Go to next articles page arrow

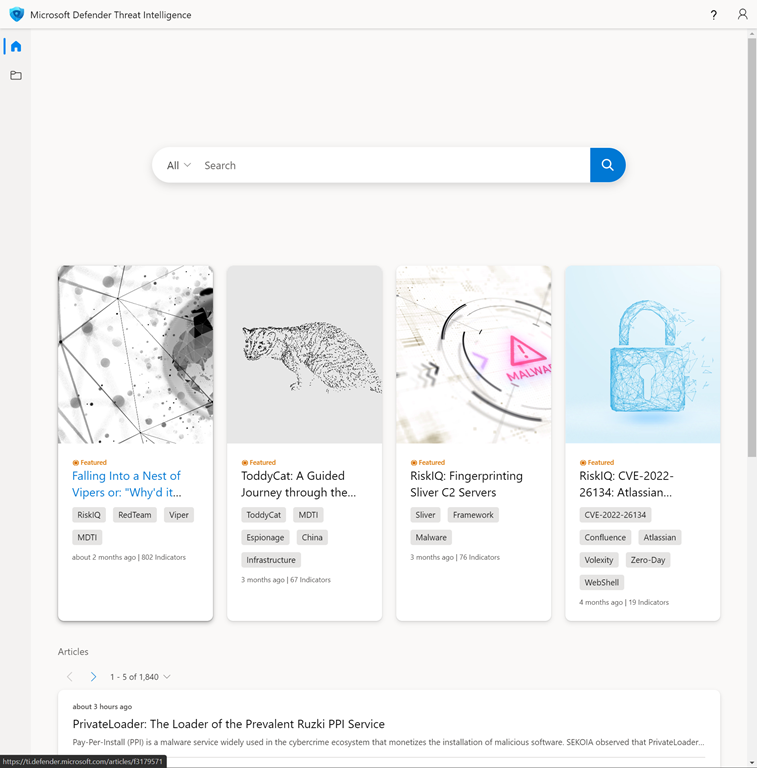93,677
